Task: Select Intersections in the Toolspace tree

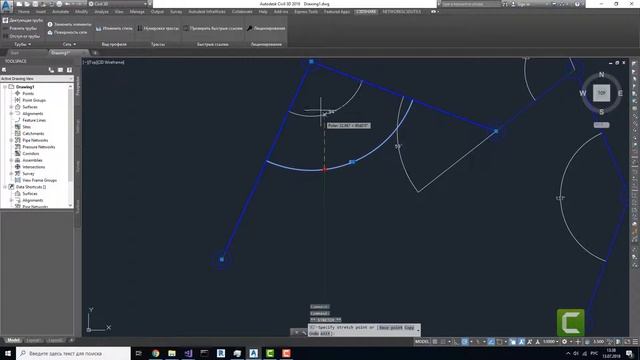Action: [x=33, y=167]
